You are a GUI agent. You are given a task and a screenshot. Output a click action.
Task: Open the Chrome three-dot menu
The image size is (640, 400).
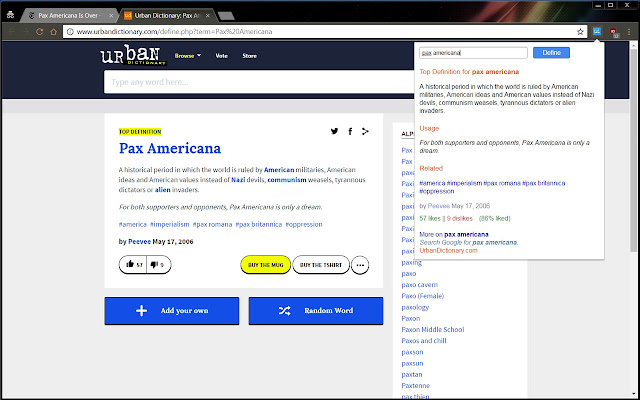629,31
